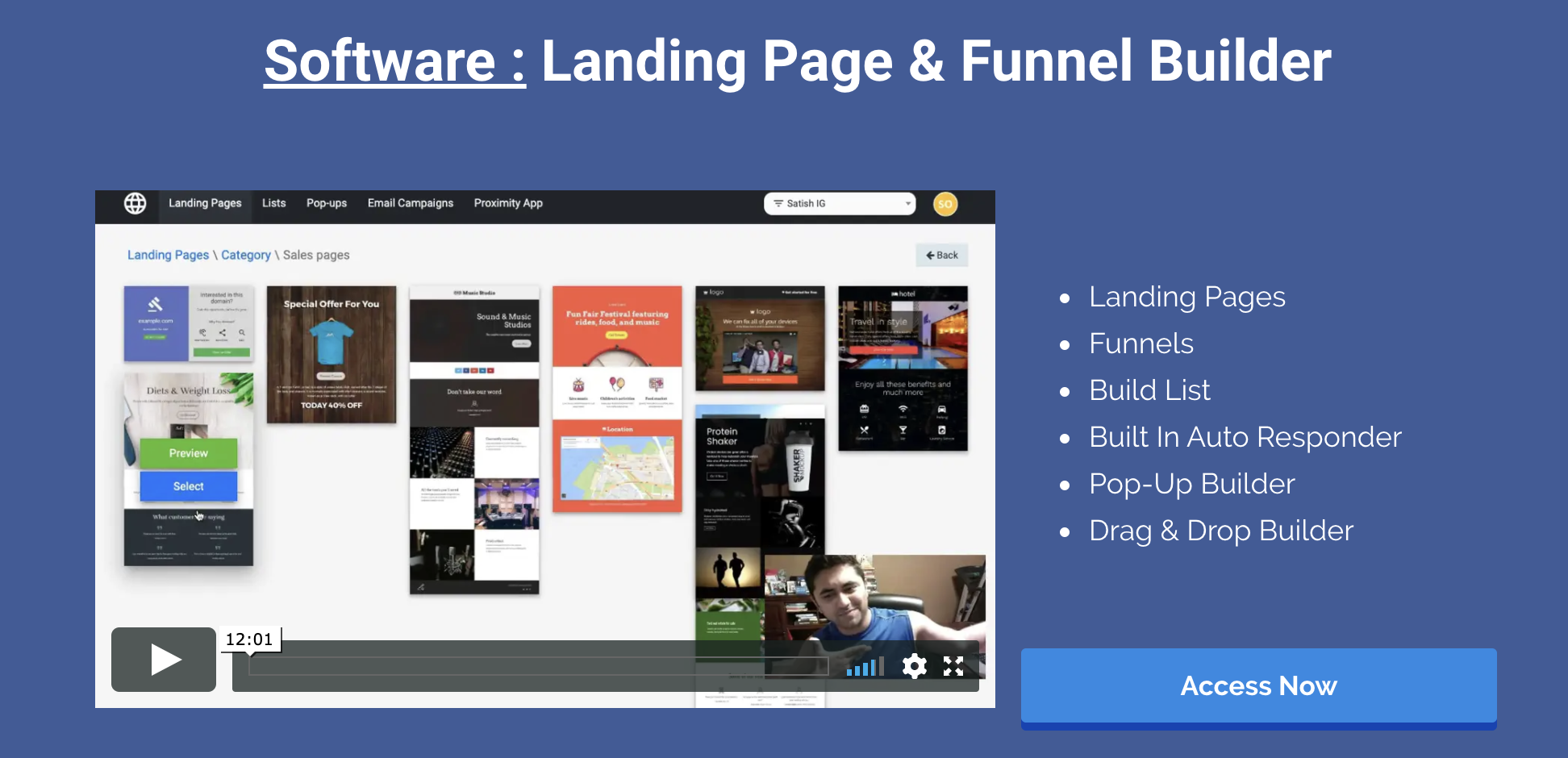The height and width of the screenshot is (758, 1568).
Task: Open video settings gear
Action: (x=914, y=666)
